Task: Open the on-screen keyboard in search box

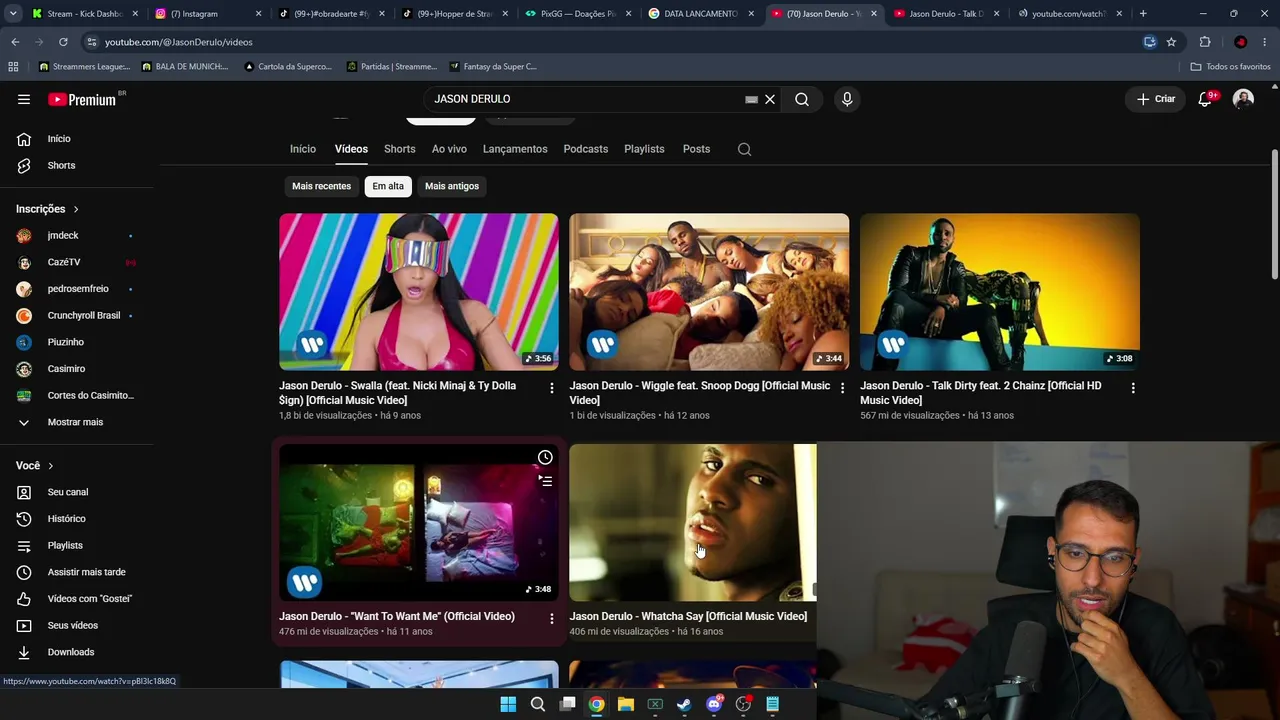Action: [751, 100]
